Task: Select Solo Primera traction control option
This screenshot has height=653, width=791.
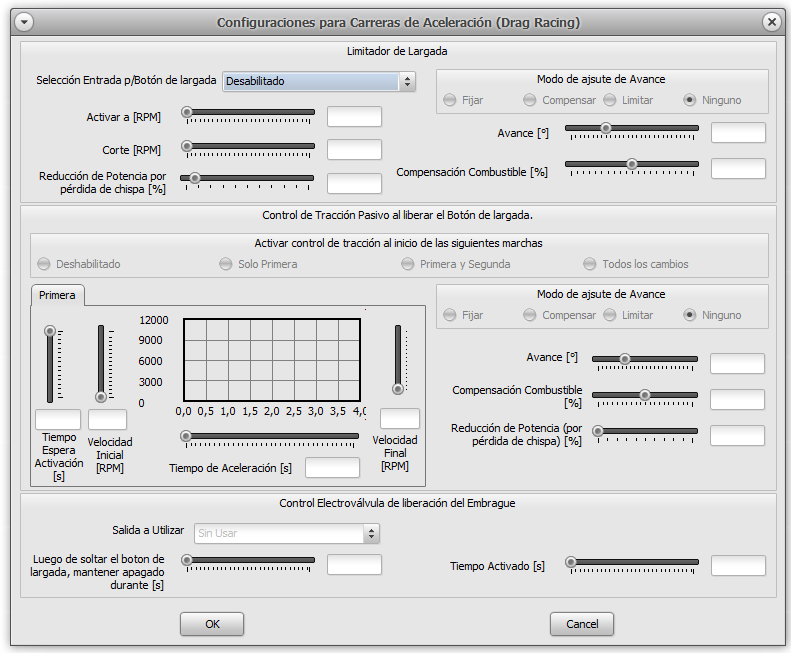Action: (258, 264)
